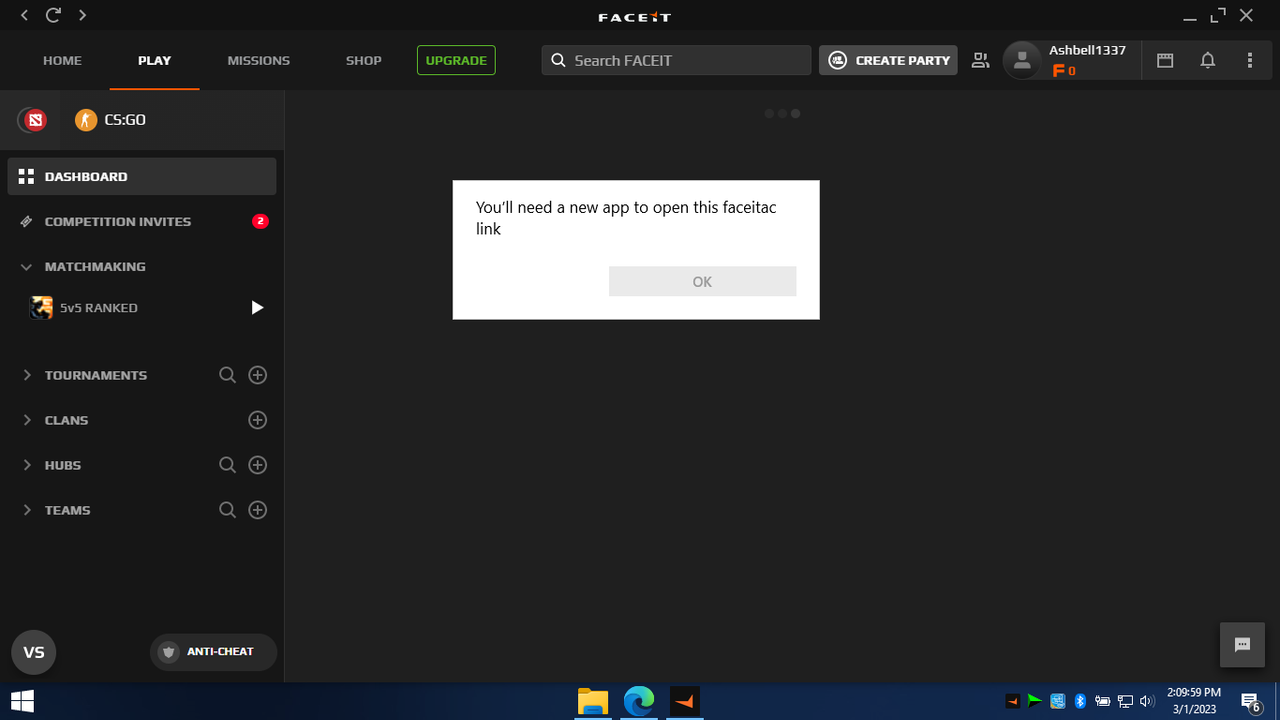Click the invites badge showing 2
The image size is (1280, 720).
click(x=260, y=221)
